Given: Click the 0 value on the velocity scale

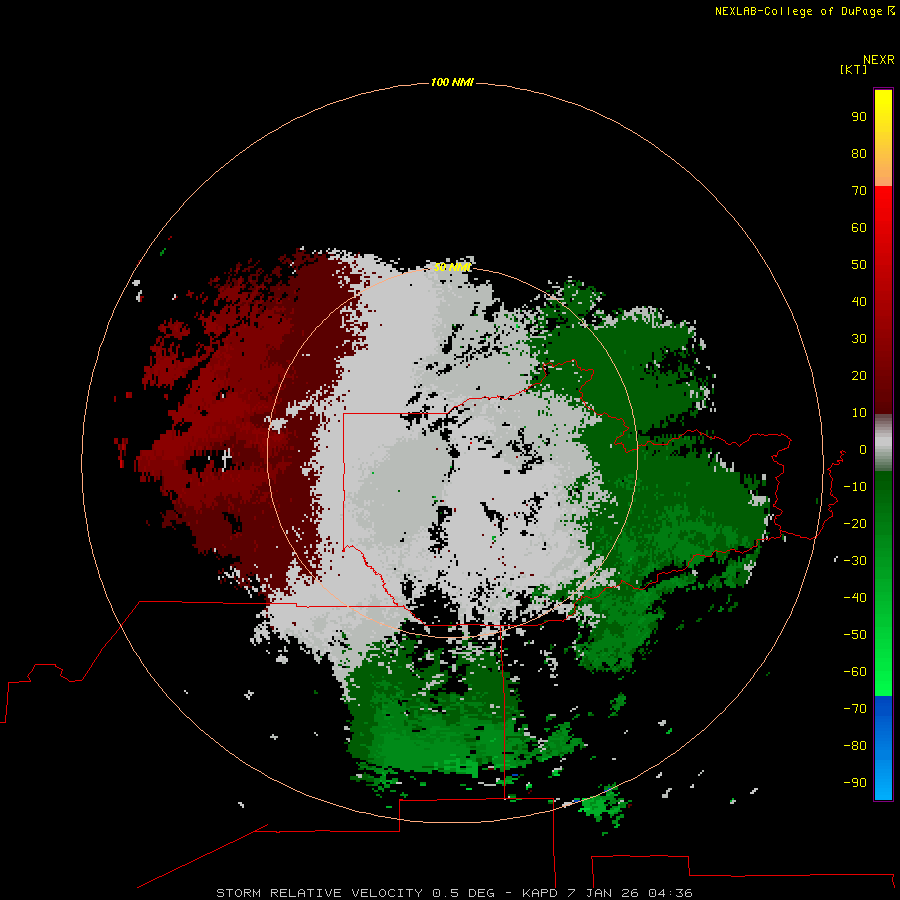Looking at the screenshot, I should tap(863, 449).
